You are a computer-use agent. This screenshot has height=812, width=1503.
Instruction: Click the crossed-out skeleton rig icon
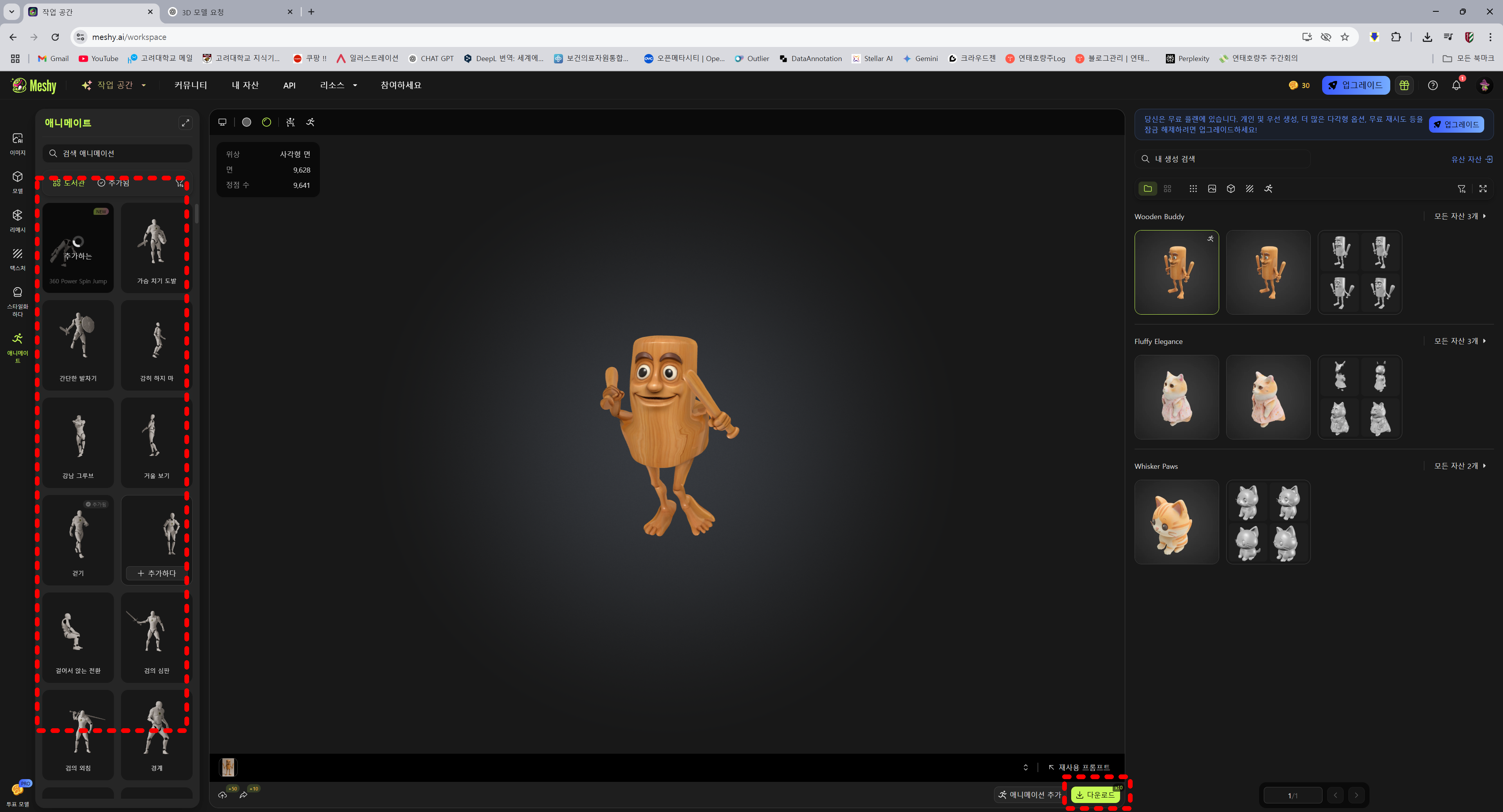290,122
